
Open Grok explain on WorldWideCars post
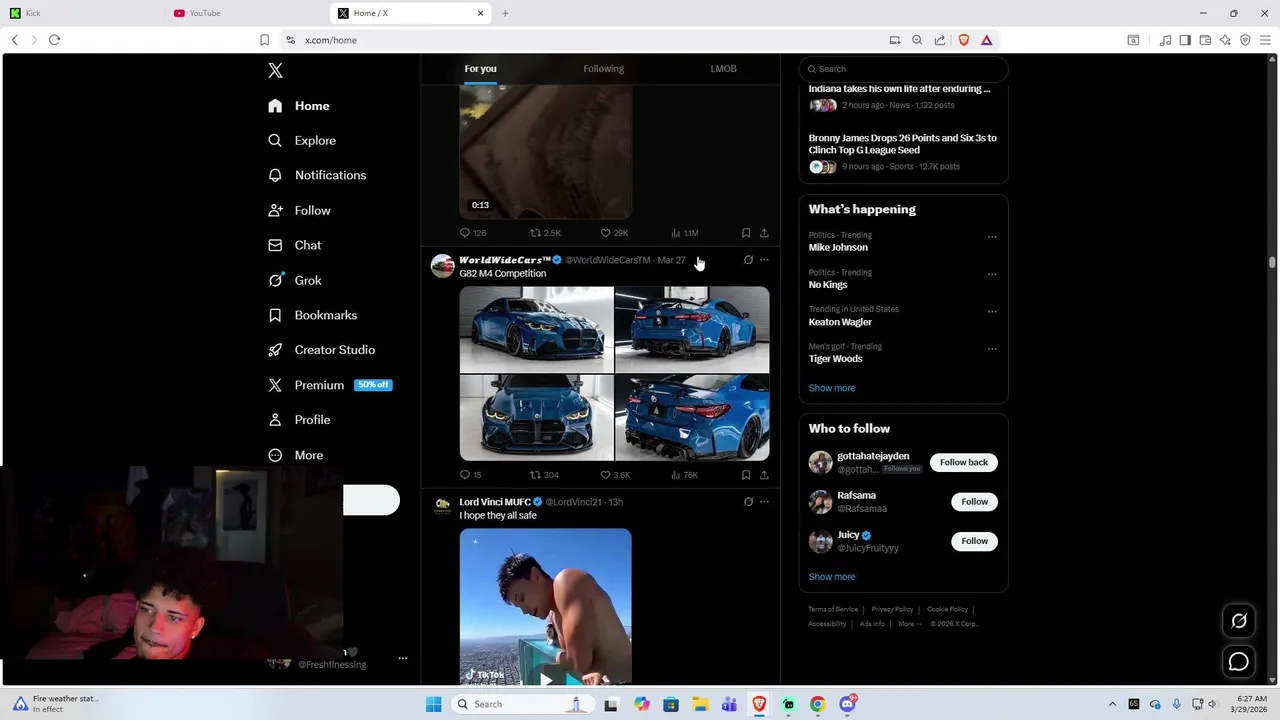(x=748, y=260)
